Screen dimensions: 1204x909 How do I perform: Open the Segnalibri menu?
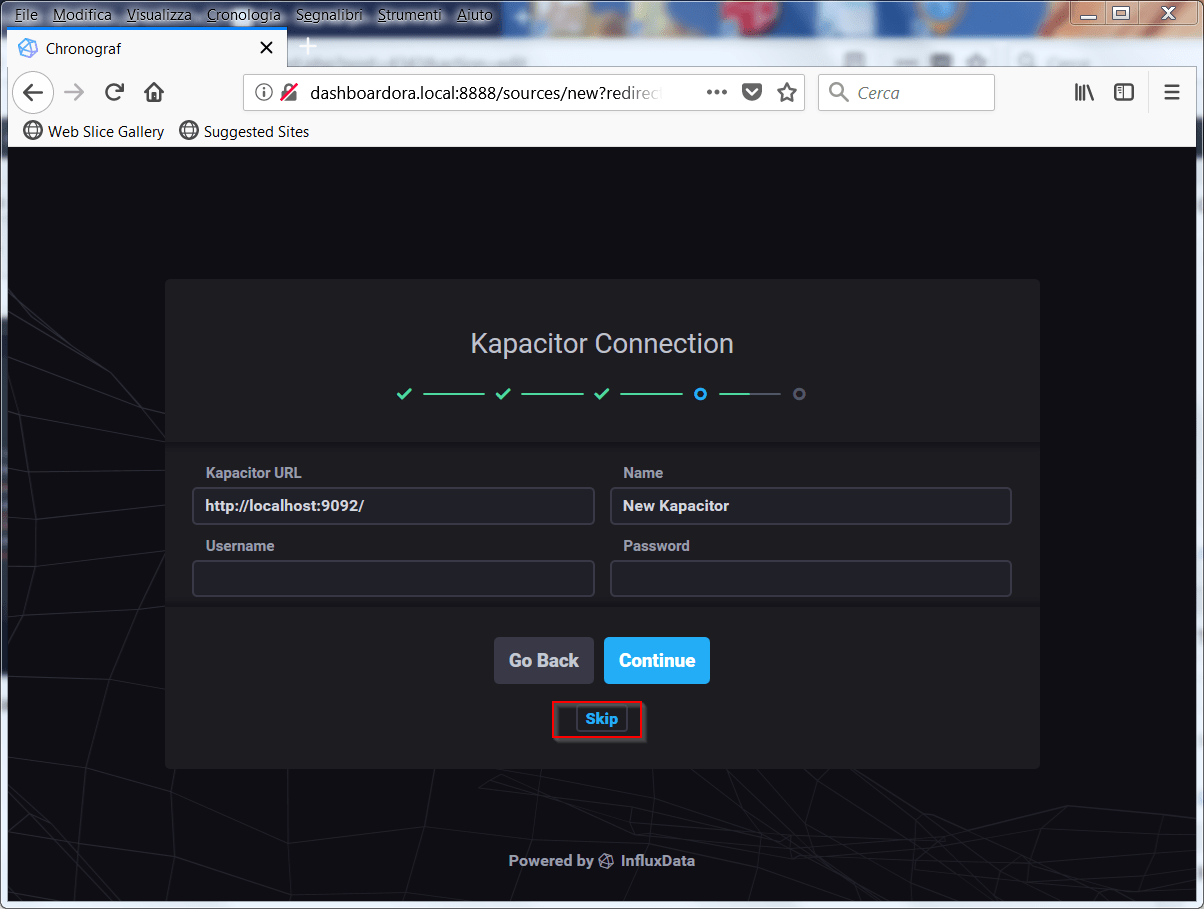tap(329, 15)
